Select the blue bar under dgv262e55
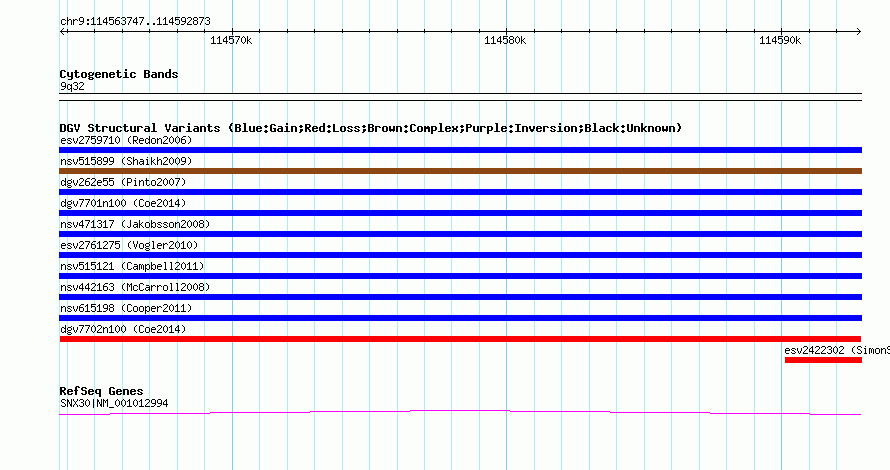890x470 pixels. 460,192
